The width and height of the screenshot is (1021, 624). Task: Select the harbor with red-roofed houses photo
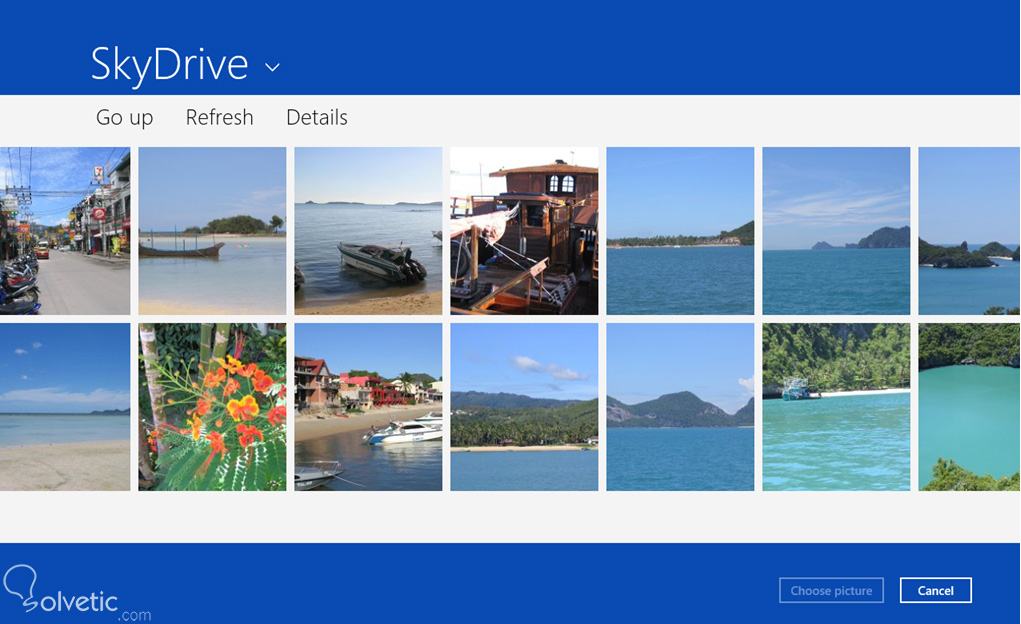(x=368, y=407)
